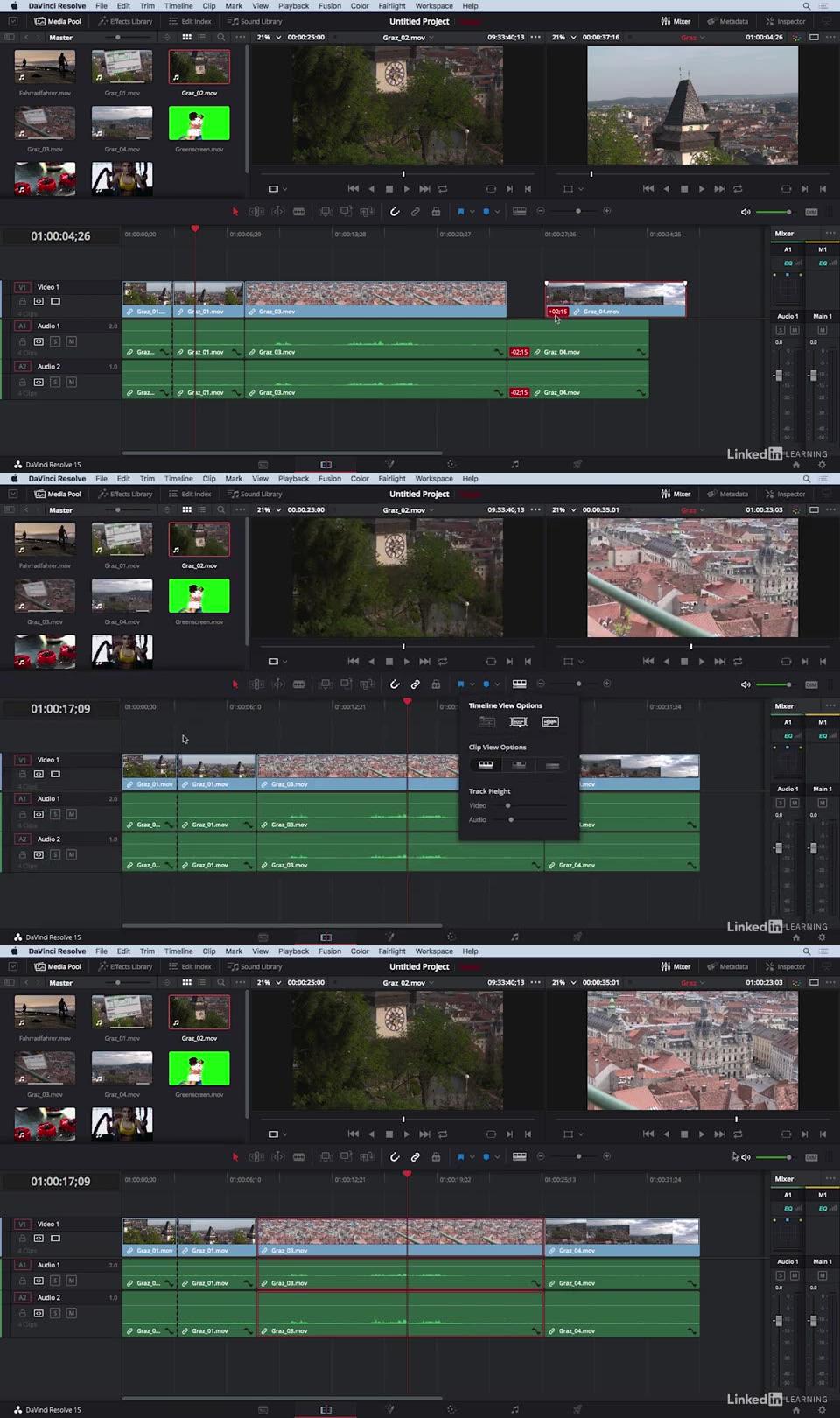Click the Video track height slider
The width and height of the screenshot is (840, 1418).
(x=508, y=805)
